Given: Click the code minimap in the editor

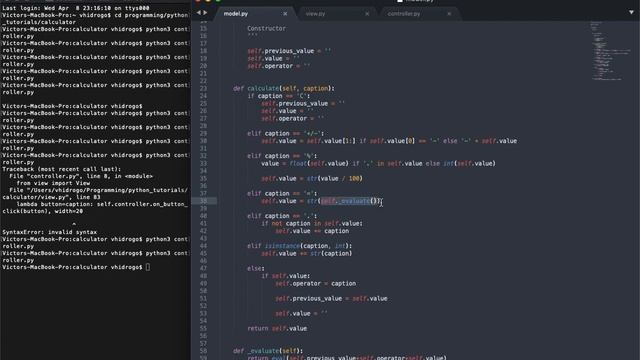Looking at the screenshot, I should [x=610, y=51].
